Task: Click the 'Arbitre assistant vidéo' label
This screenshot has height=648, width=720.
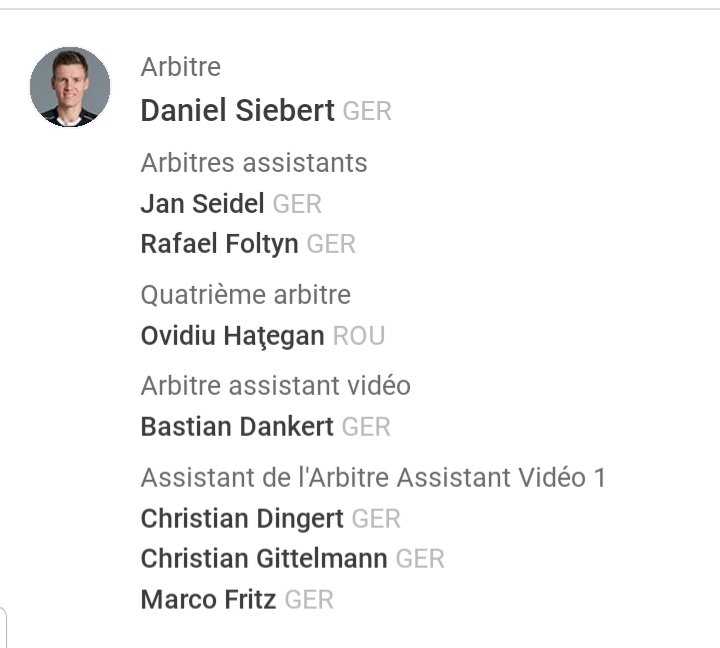Action: 275,386
